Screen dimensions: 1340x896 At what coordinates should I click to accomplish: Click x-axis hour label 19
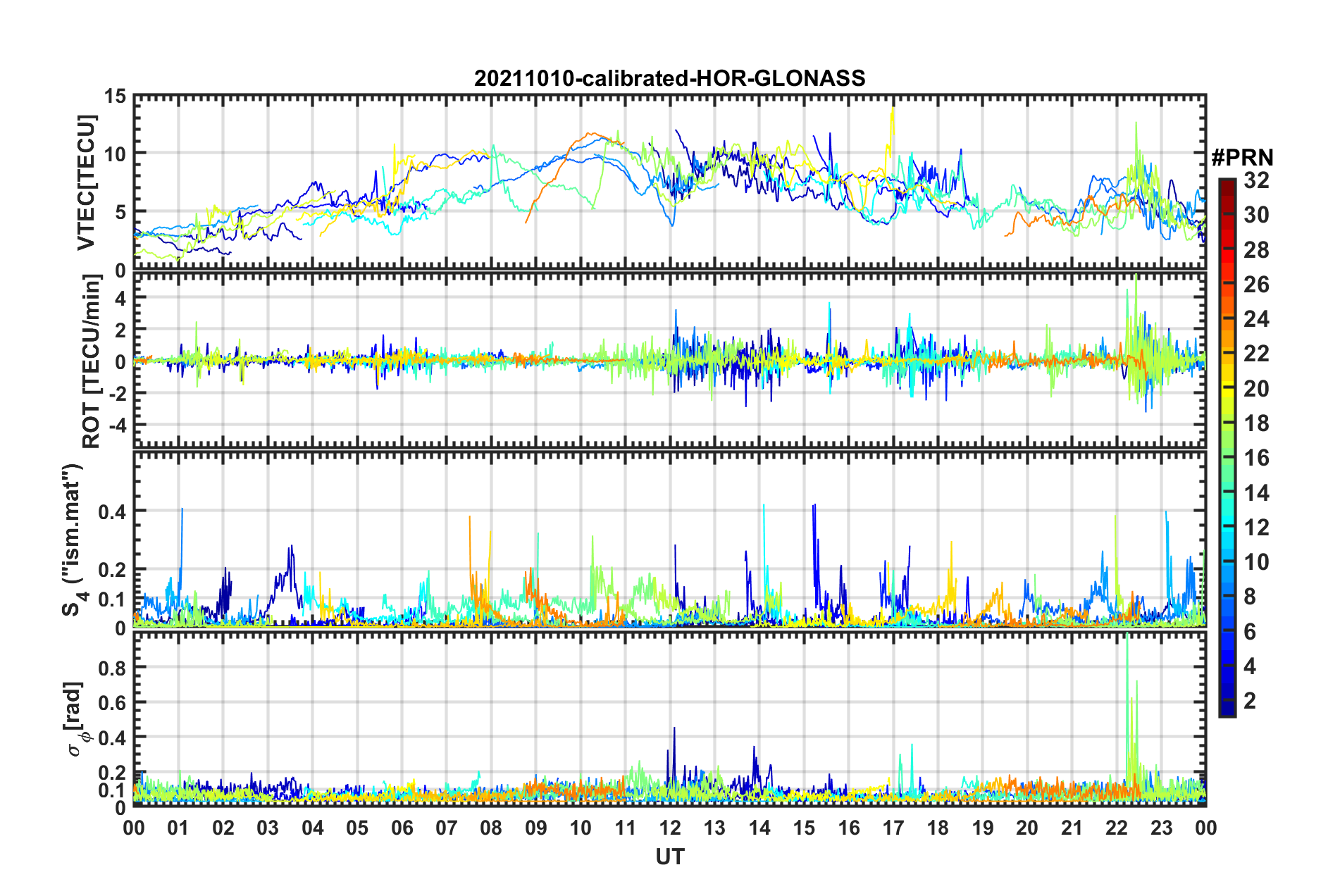point(983,827)
